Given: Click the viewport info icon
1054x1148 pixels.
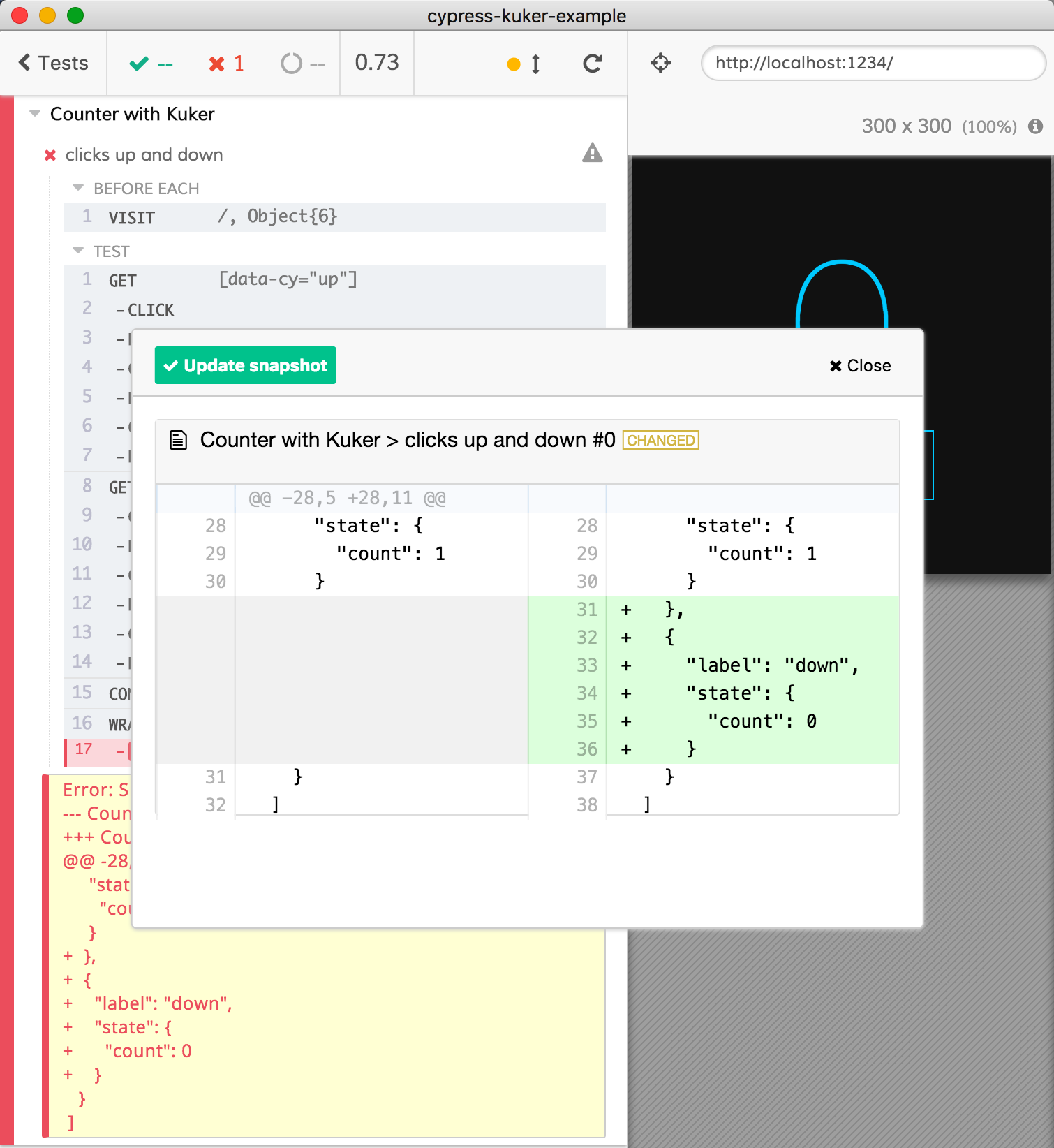Looking at the screenshot, I should tap(1036, 126).
